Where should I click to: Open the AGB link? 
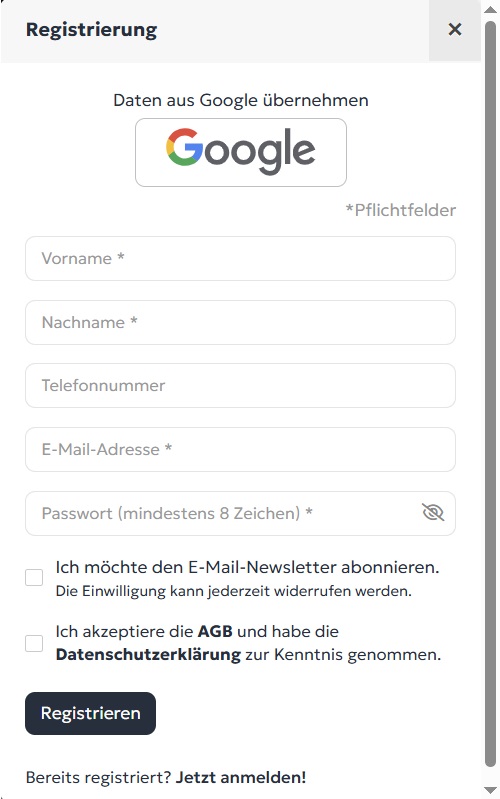click(215, 631)
